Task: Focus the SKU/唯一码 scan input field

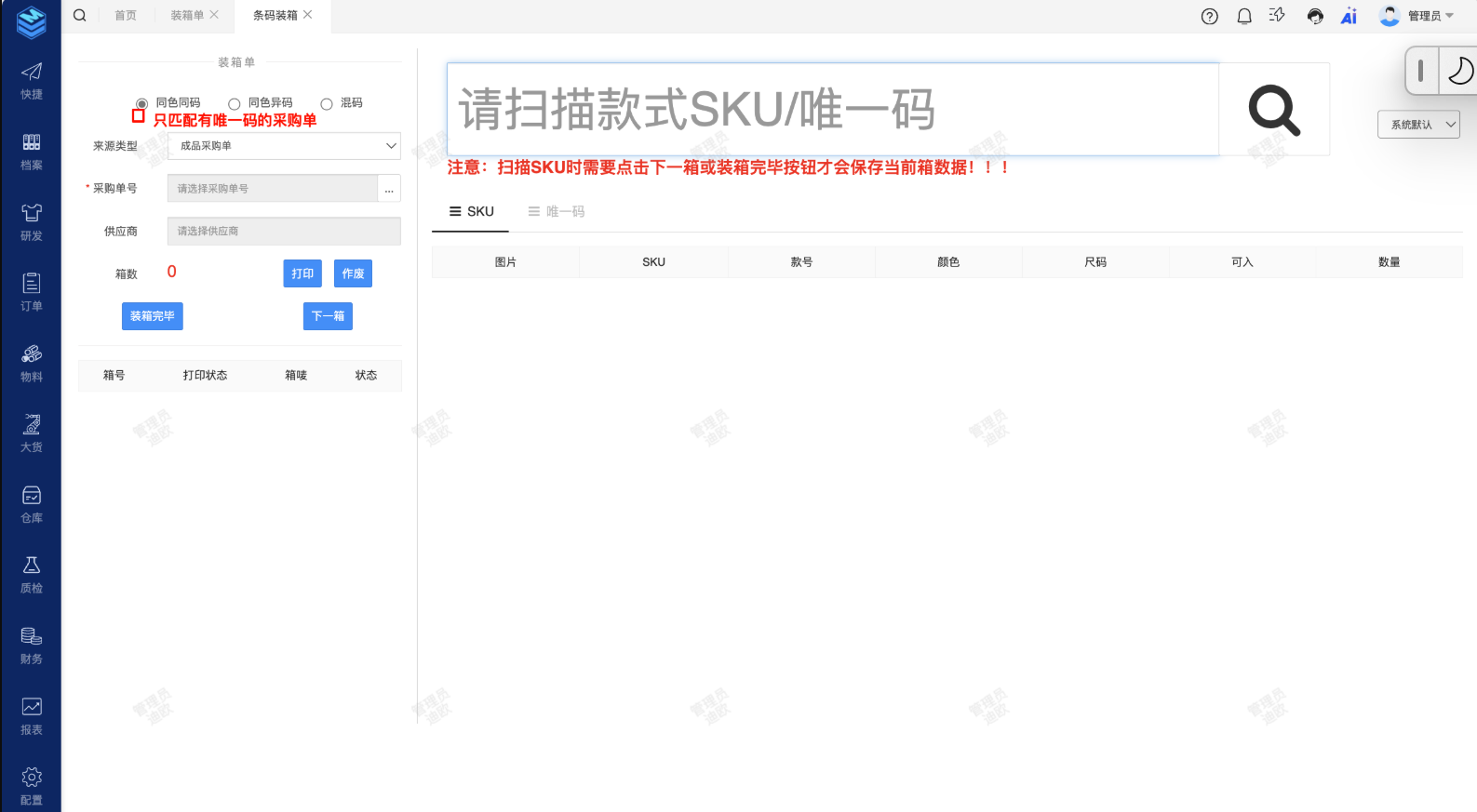Action: coord(833,110)
